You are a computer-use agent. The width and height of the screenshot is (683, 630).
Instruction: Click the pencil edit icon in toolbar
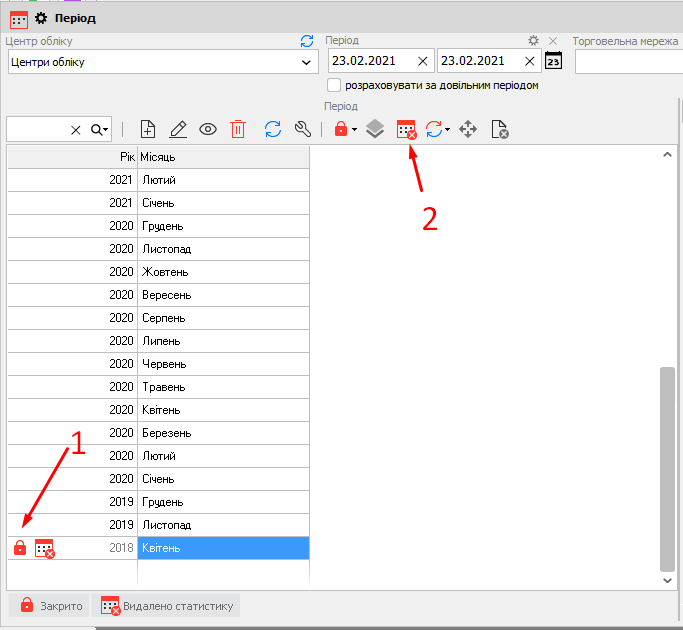tap(178, 129)
